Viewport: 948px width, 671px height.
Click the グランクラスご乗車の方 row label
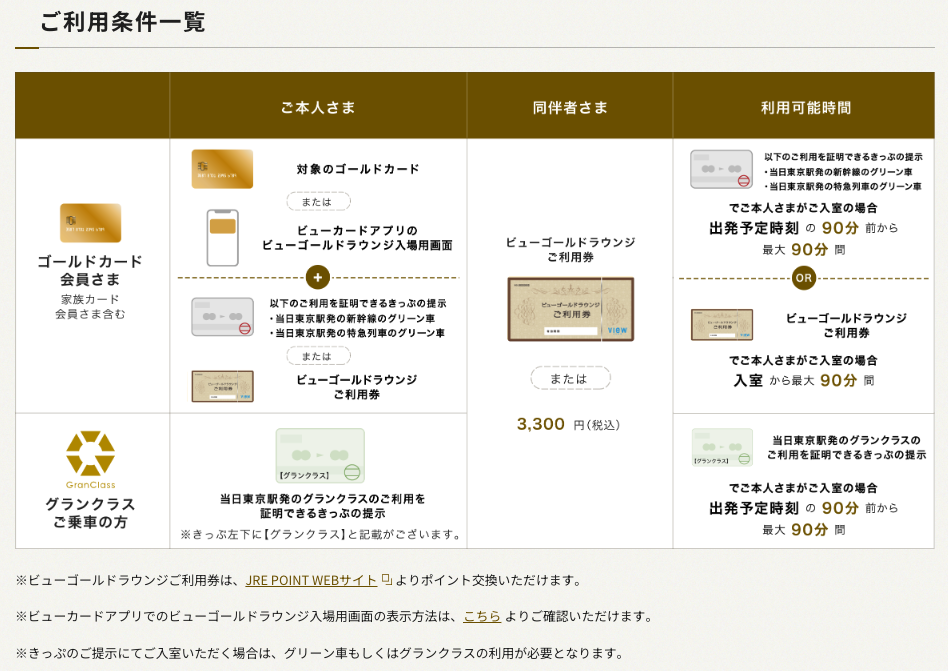point(90,513)
